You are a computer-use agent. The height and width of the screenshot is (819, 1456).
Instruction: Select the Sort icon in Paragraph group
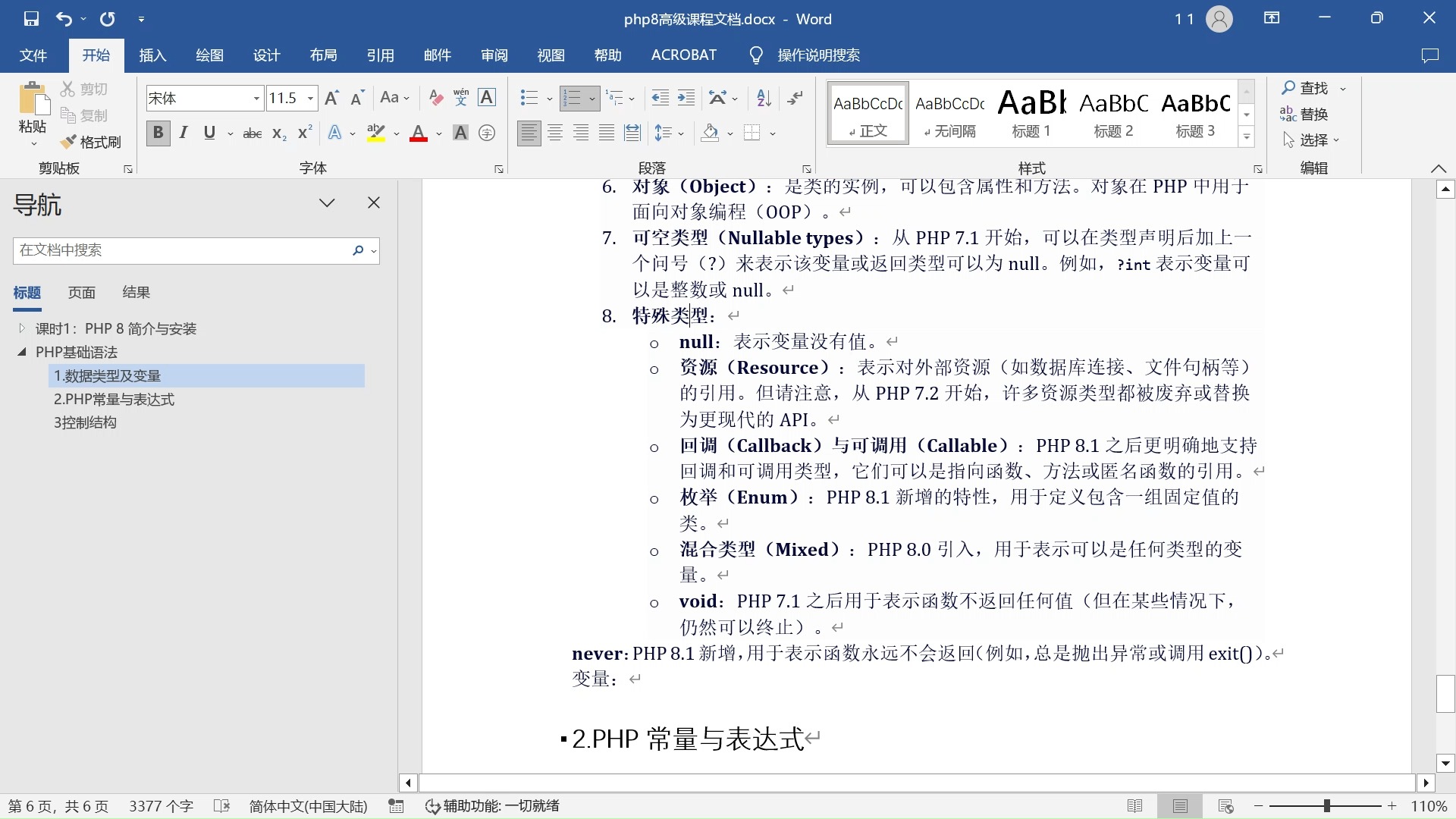click(x=762, y=98)
